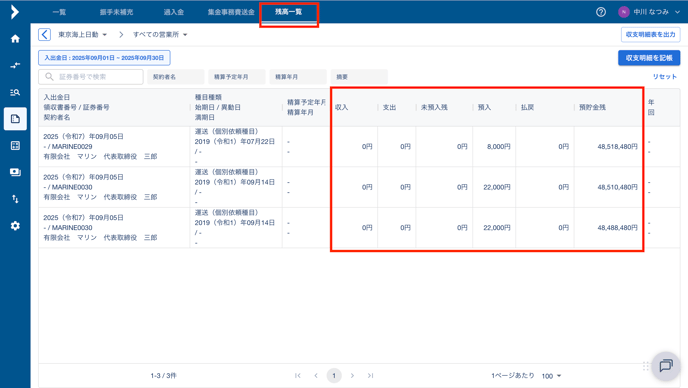
Task: Click the search magnifier icon
Action: tap(49, 77)
